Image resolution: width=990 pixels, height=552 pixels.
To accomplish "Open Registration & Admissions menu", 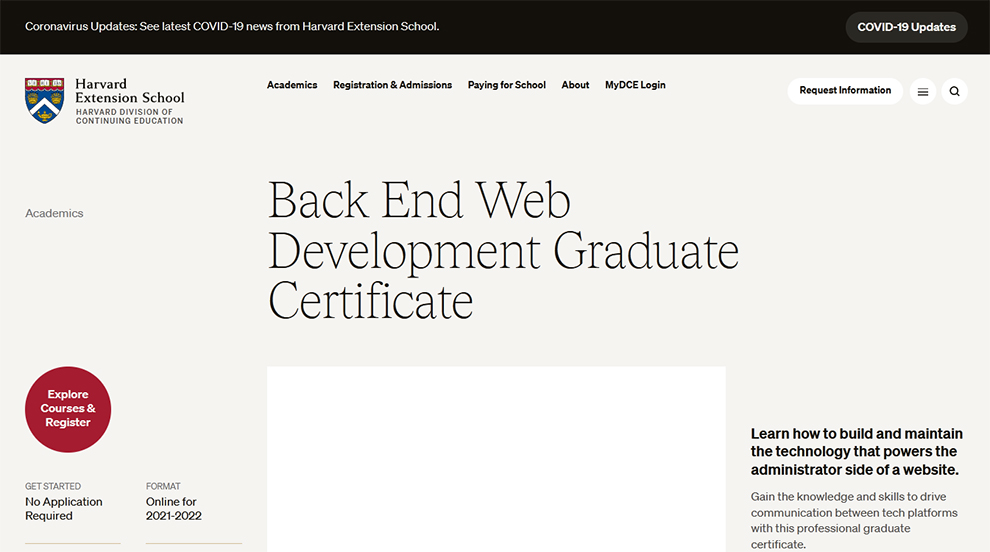I will pos(392,85).
